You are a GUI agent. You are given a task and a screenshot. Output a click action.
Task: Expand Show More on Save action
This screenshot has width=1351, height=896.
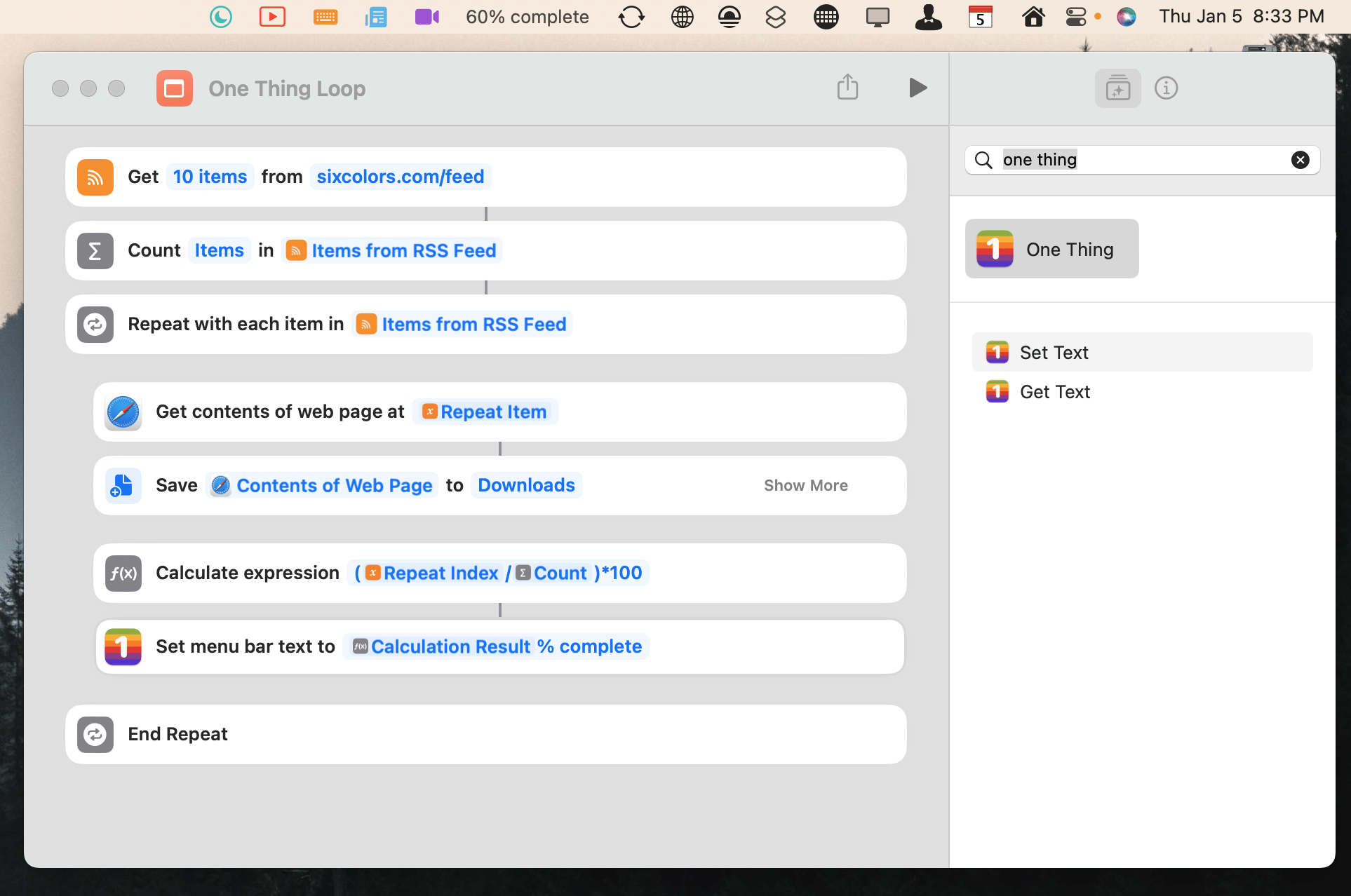[x=805, y=485]
